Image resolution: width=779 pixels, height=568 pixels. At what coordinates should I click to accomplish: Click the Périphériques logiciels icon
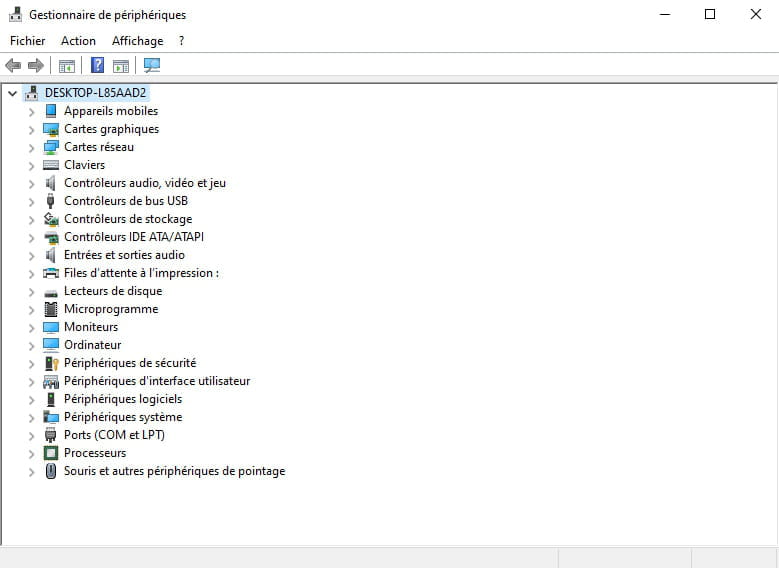51,400
